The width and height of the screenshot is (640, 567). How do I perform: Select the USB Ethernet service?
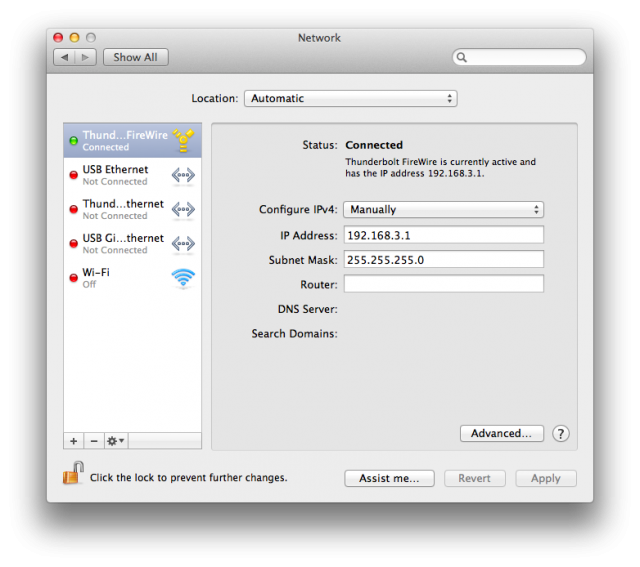coord(132,175)
